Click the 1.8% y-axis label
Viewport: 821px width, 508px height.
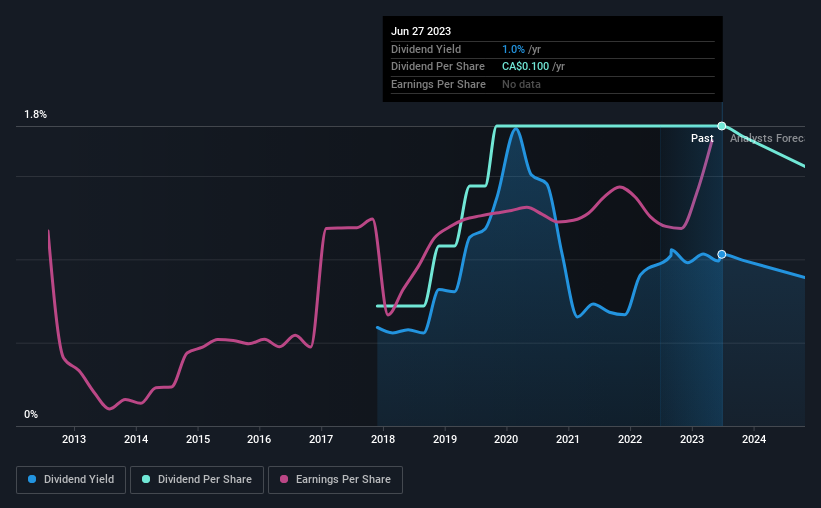[x=36, y=114]
